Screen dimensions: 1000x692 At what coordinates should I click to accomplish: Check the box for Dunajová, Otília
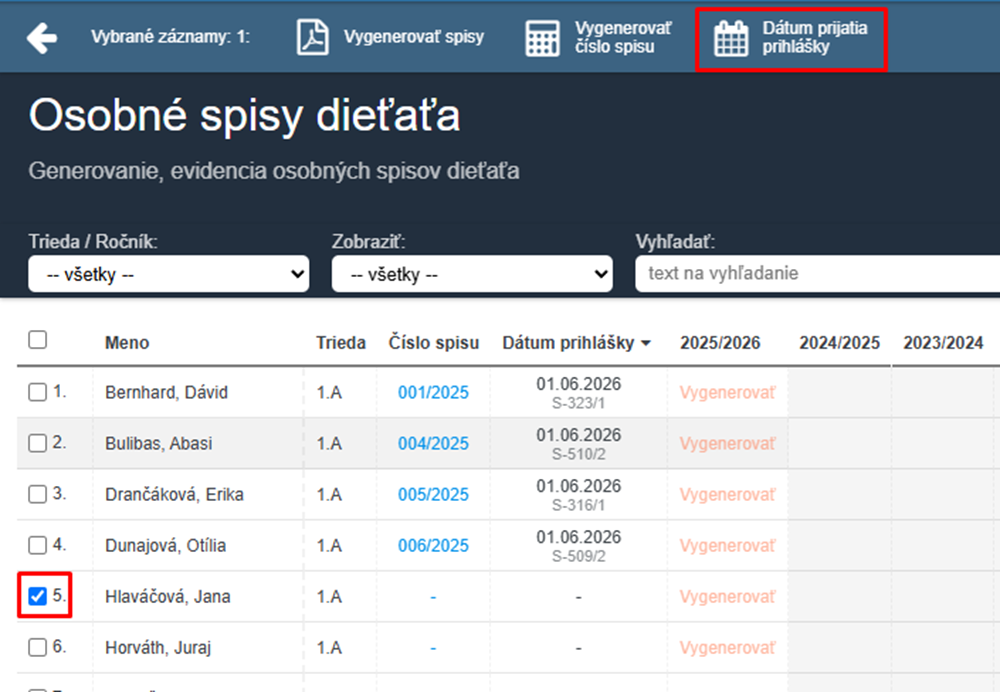point(38,545)
